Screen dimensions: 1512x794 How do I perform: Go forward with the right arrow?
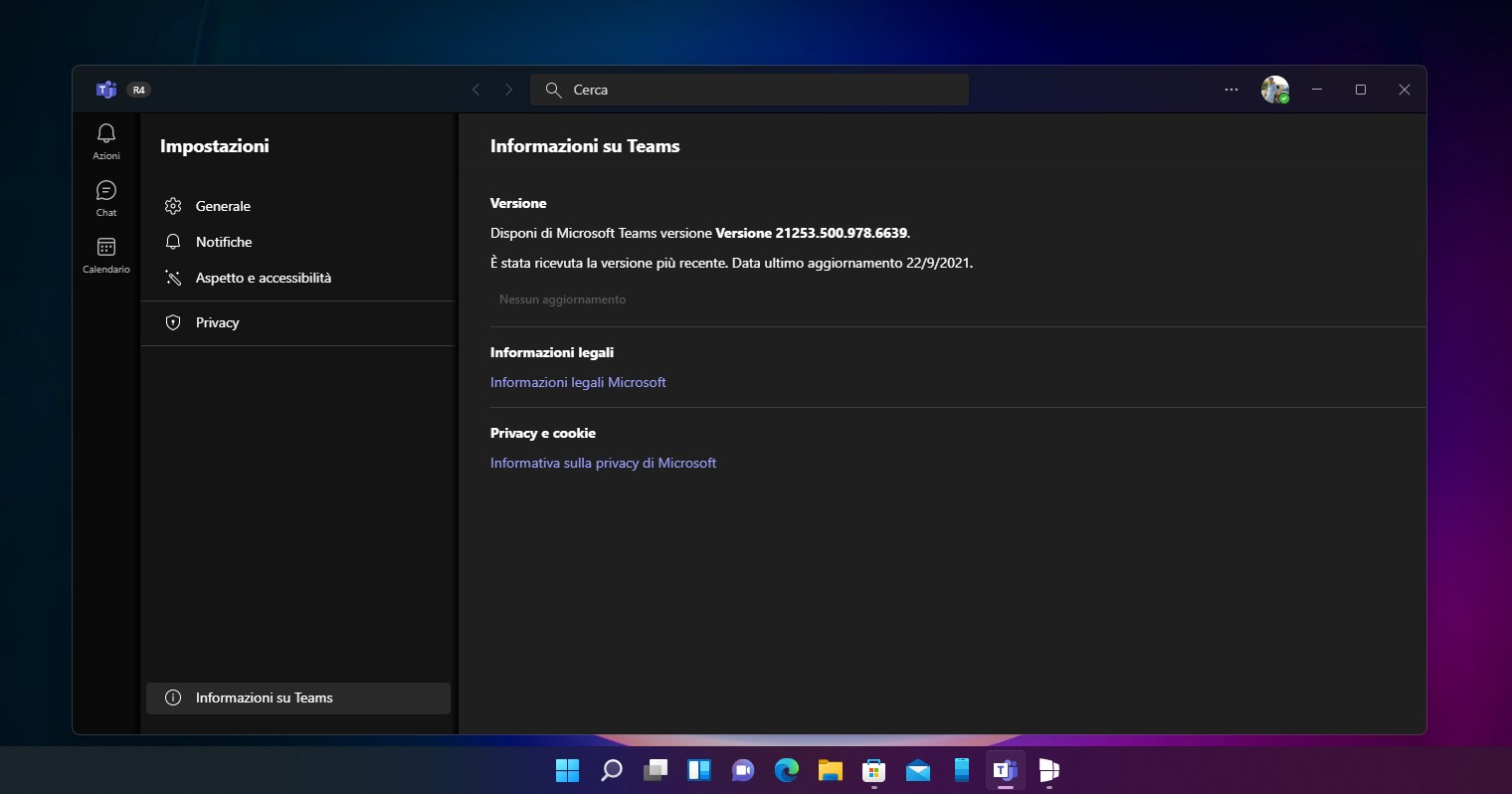(508, 90)
